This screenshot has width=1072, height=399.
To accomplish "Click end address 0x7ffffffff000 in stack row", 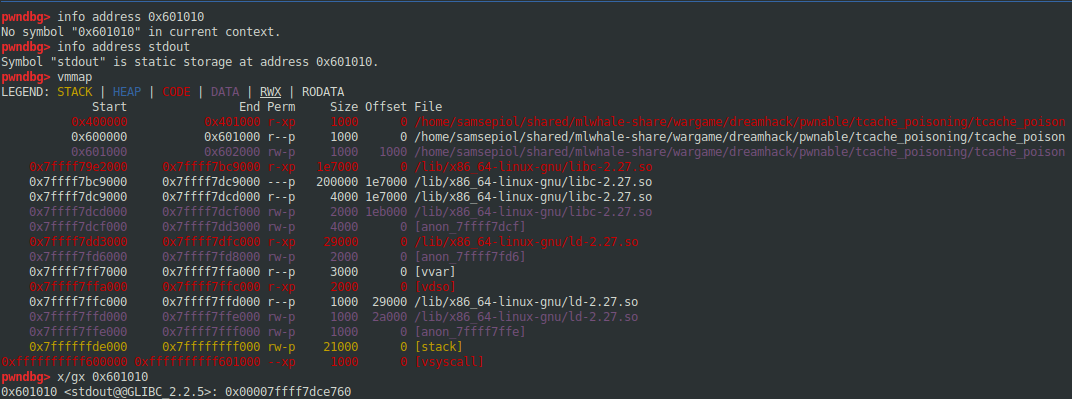I will point(211,347).
